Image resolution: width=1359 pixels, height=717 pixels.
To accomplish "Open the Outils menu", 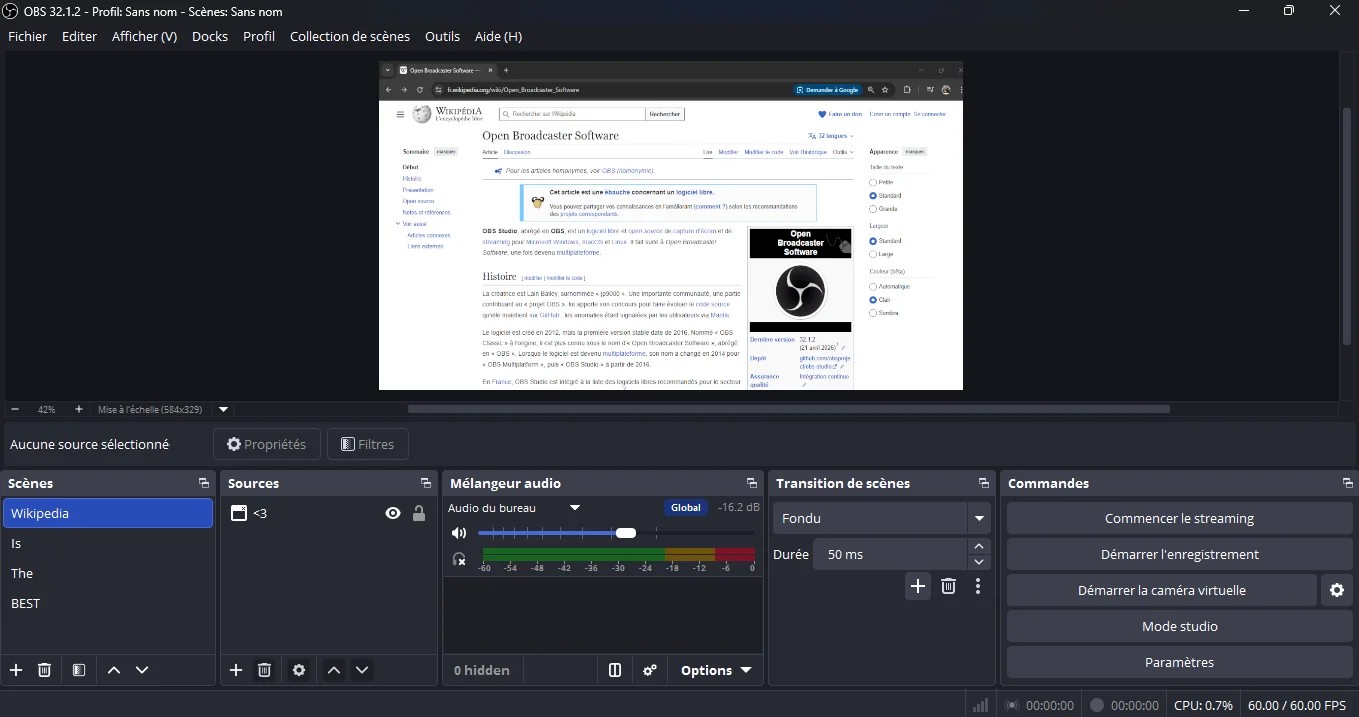I will pyautogui.click(x=442, y=36).
